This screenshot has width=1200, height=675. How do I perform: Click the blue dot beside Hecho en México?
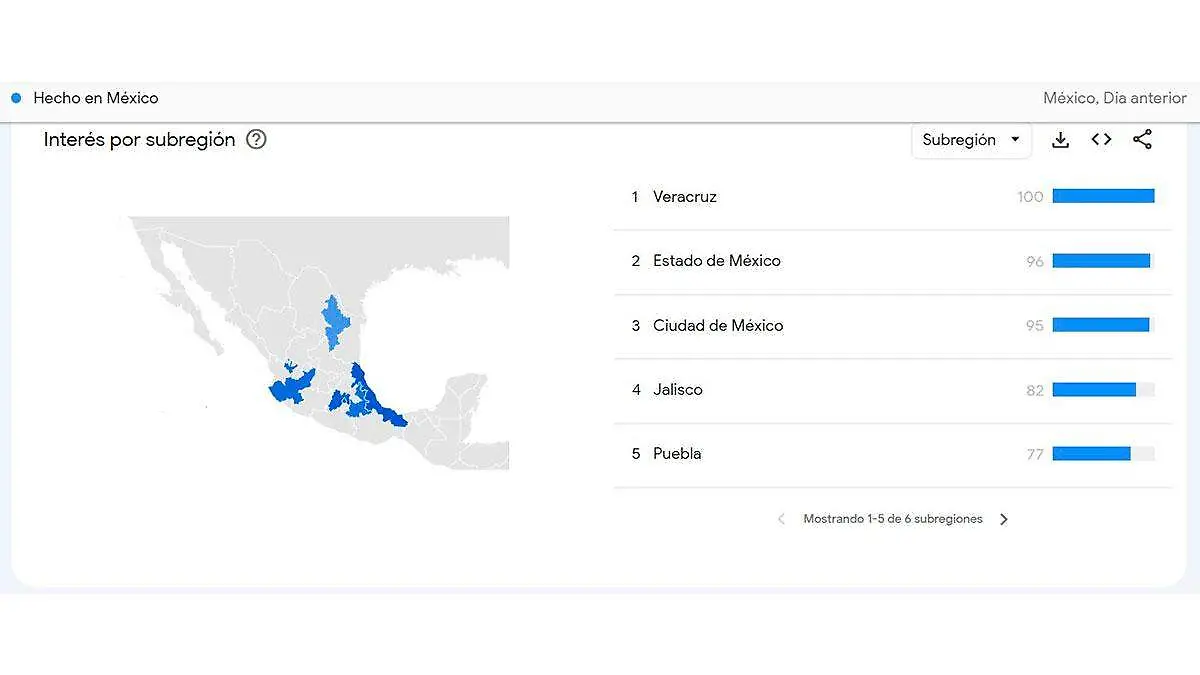click(x=14, y=97)
